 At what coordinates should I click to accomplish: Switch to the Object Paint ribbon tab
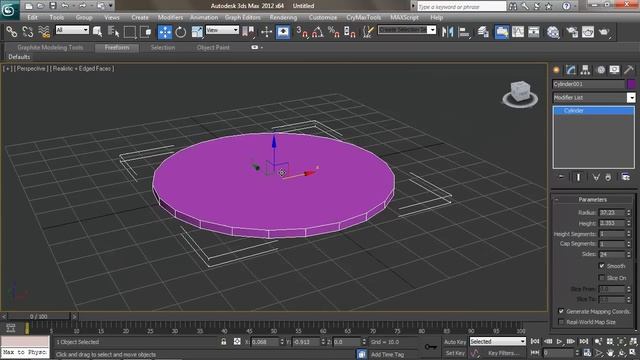click(213, 47)
